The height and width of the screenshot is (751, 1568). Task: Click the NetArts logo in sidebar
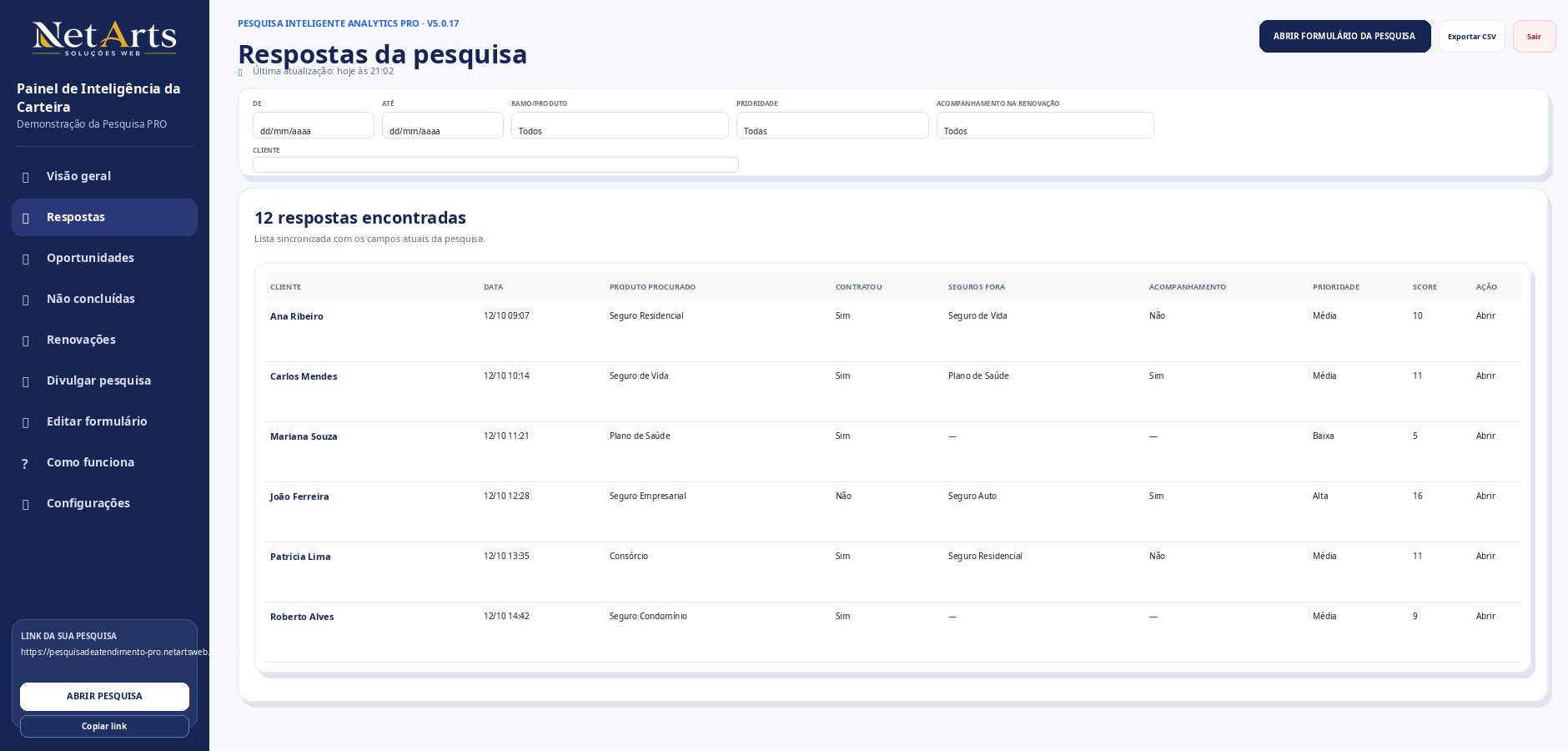coord(104,38)
